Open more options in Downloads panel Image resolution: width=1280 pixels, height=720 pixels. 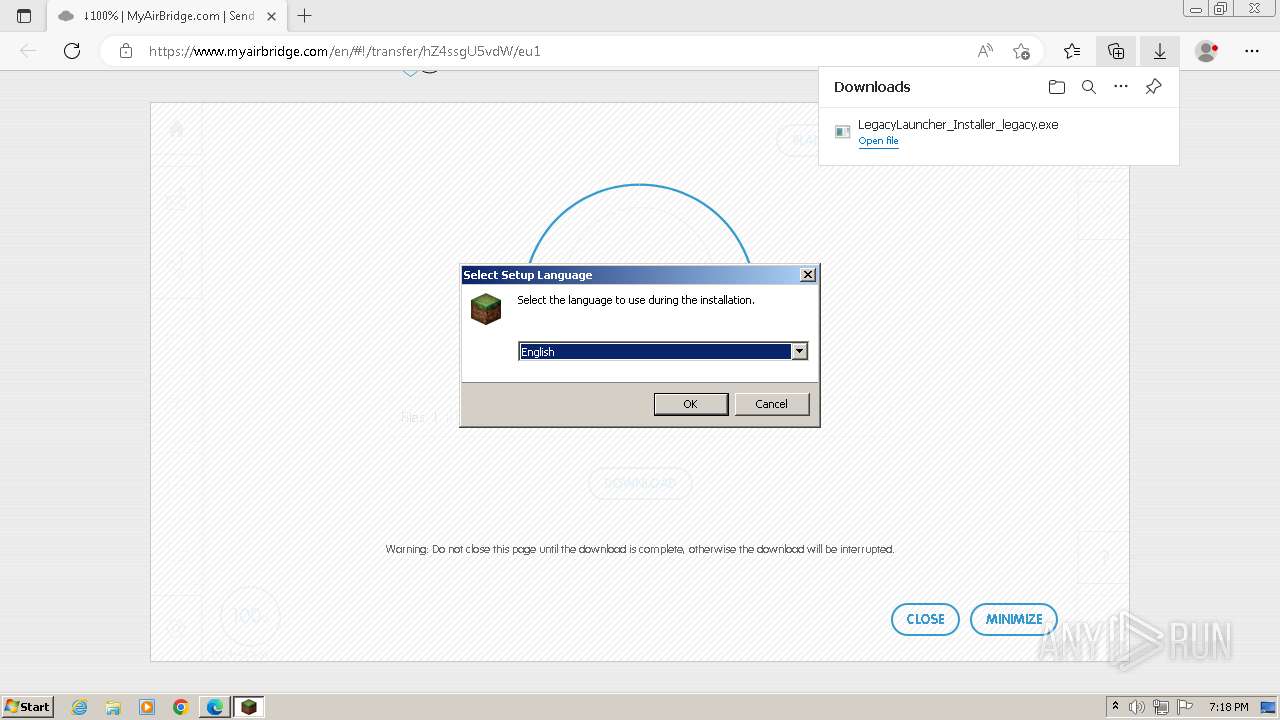[1121, 87]
